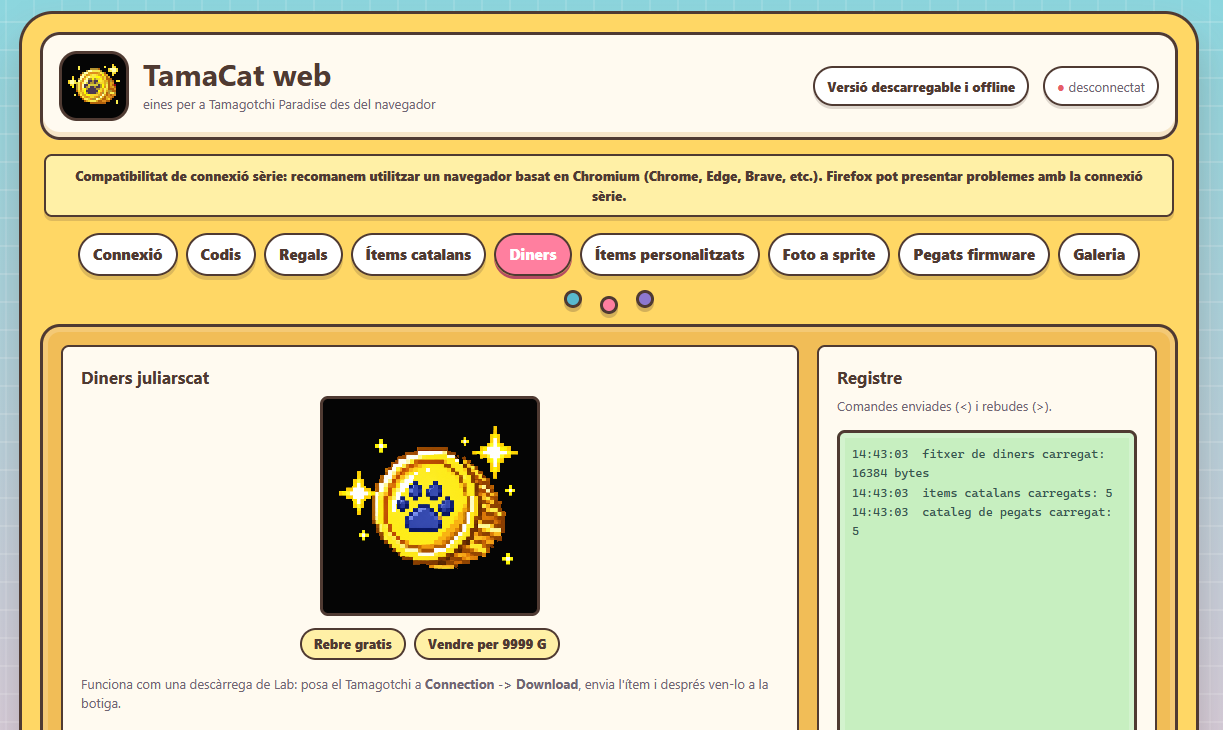Open the Galeria tab
This screenshot has height=730, width=1223.
(x=1099, y=254)
